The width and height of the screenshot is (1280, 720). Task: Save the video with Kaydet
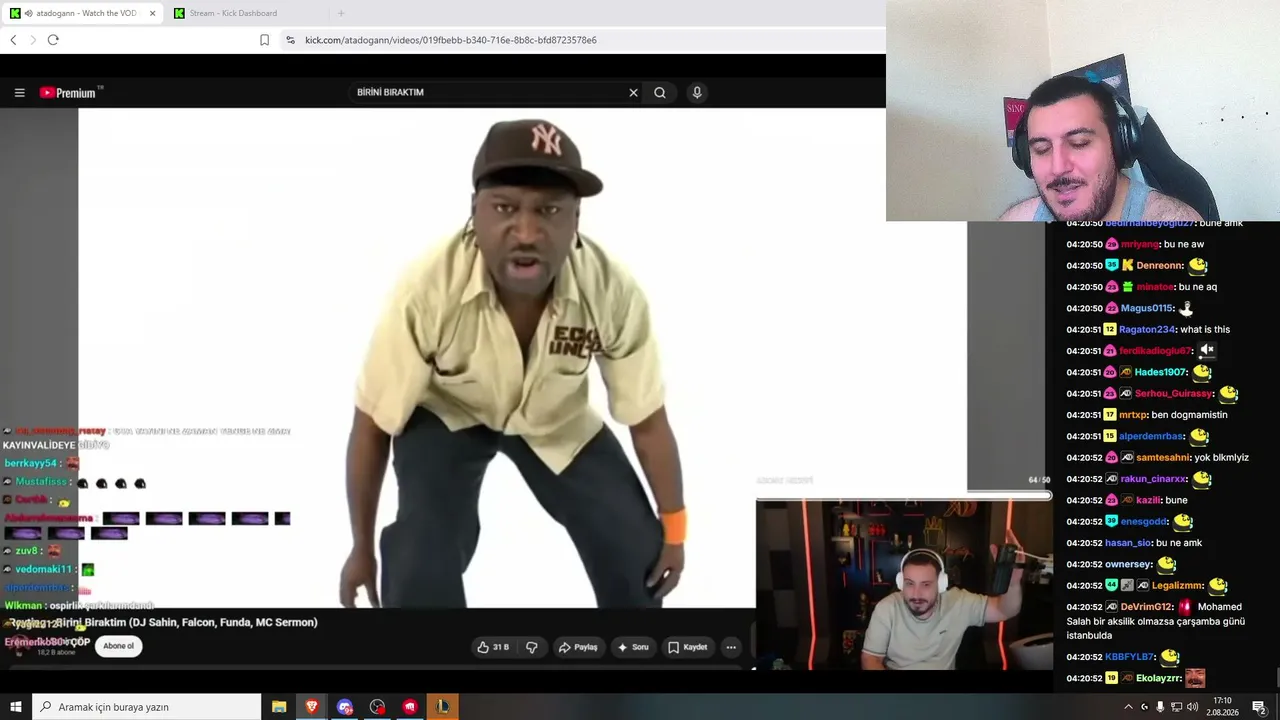687,647
